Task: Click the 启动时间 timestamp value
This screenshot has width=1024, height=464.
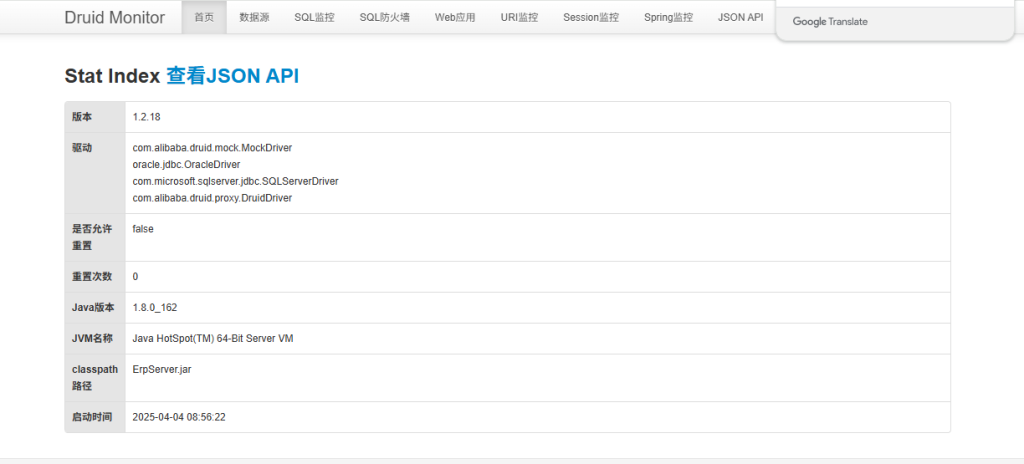Action: 179,417
